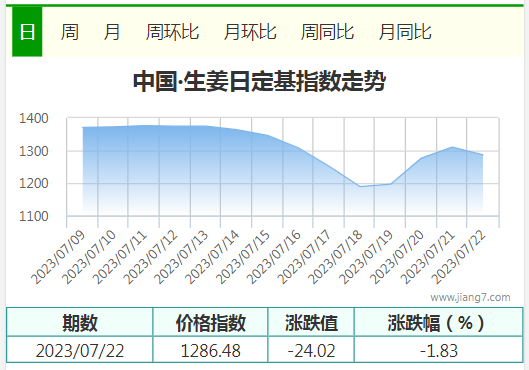Click the 价格指数 column header

click(210, 322)
